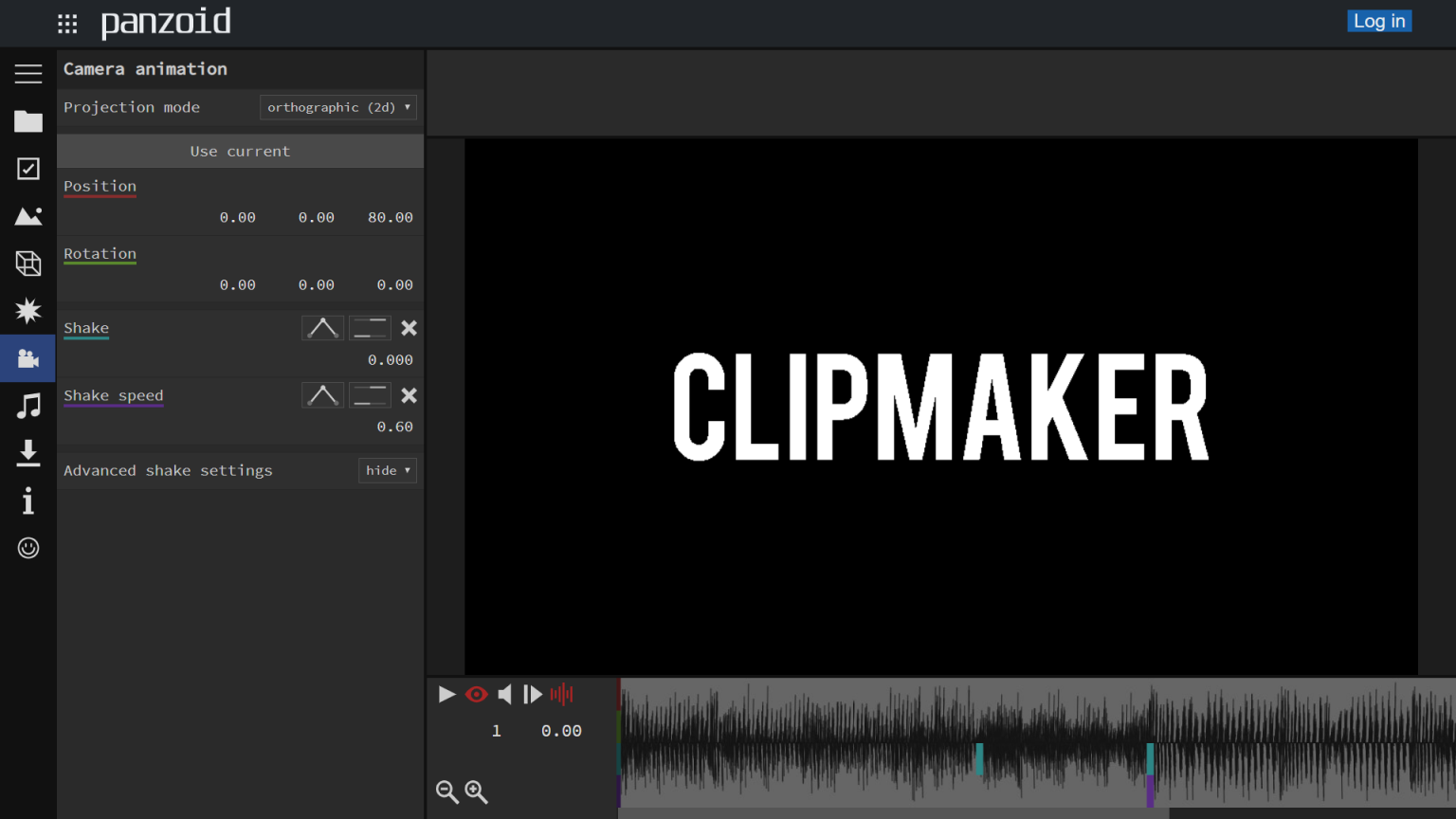Image resolution: width=1456 pixels, height=819 pixels.
Task: Open the Objects cube icon in sidebar
Action: 28,264
